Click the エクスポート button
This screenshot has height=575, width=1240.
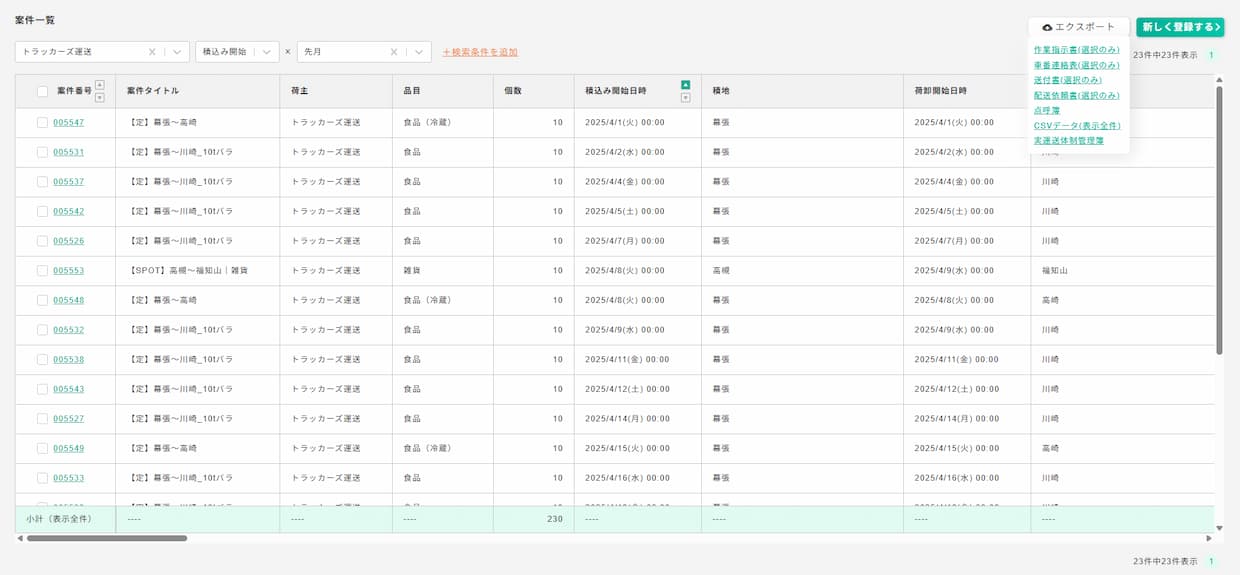click(x=1078, y=27)
